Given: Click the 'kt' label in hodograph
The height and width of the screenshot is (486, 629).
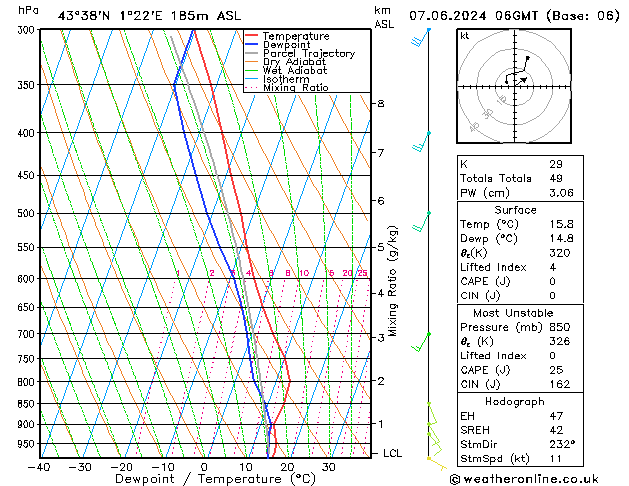Looking at the screenshot, I should pyautogui.click(x=465, y=36).
